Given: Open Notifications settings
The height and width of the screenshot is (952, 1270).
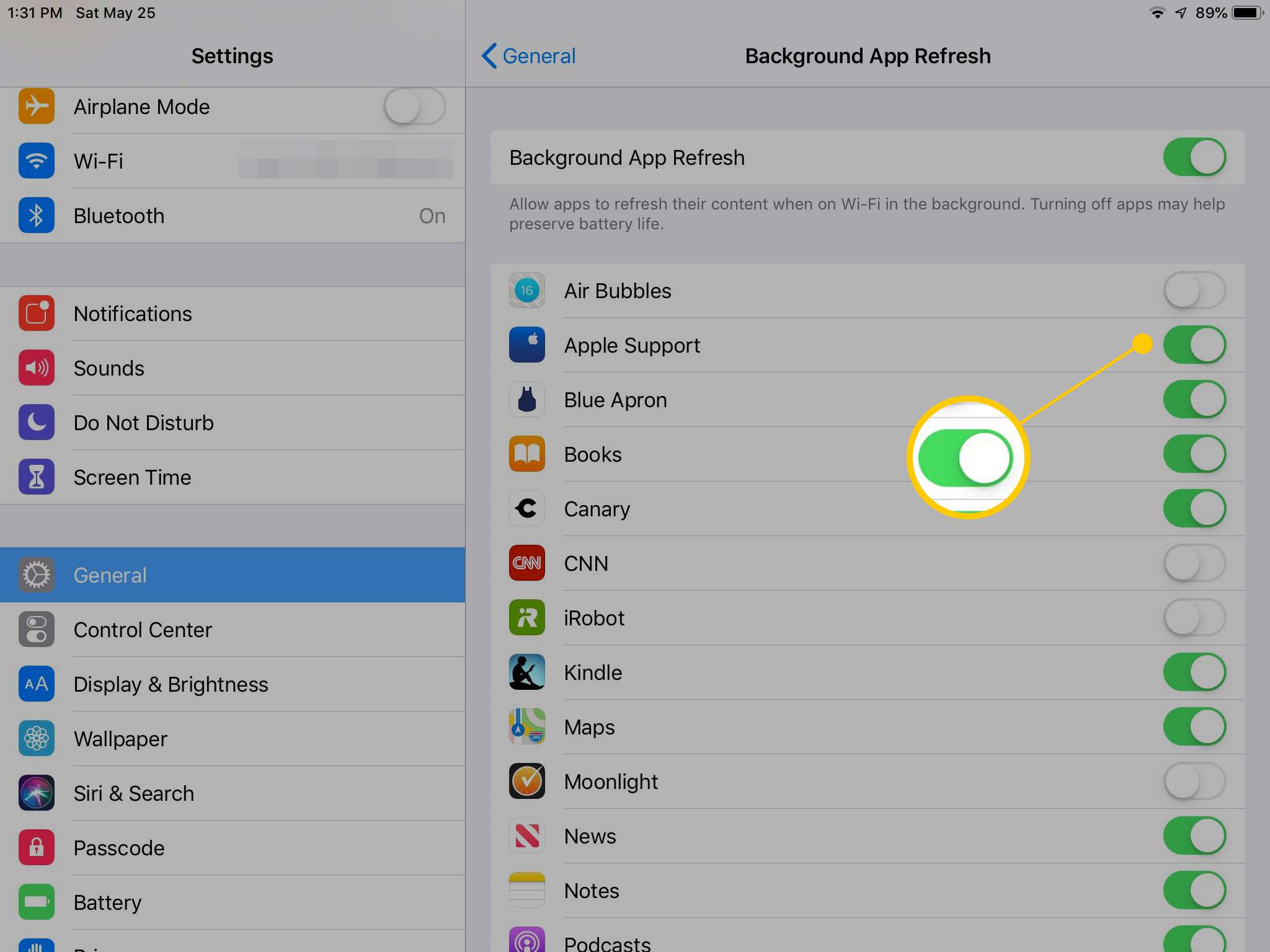Looking at the screenshot, I should tap(233, 313).
